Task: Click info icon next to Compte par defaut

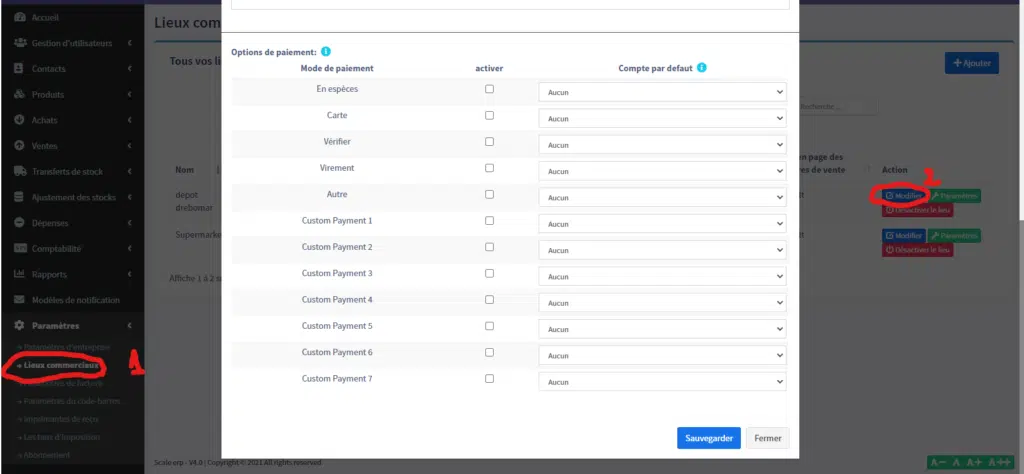Action: coord(702,68)
